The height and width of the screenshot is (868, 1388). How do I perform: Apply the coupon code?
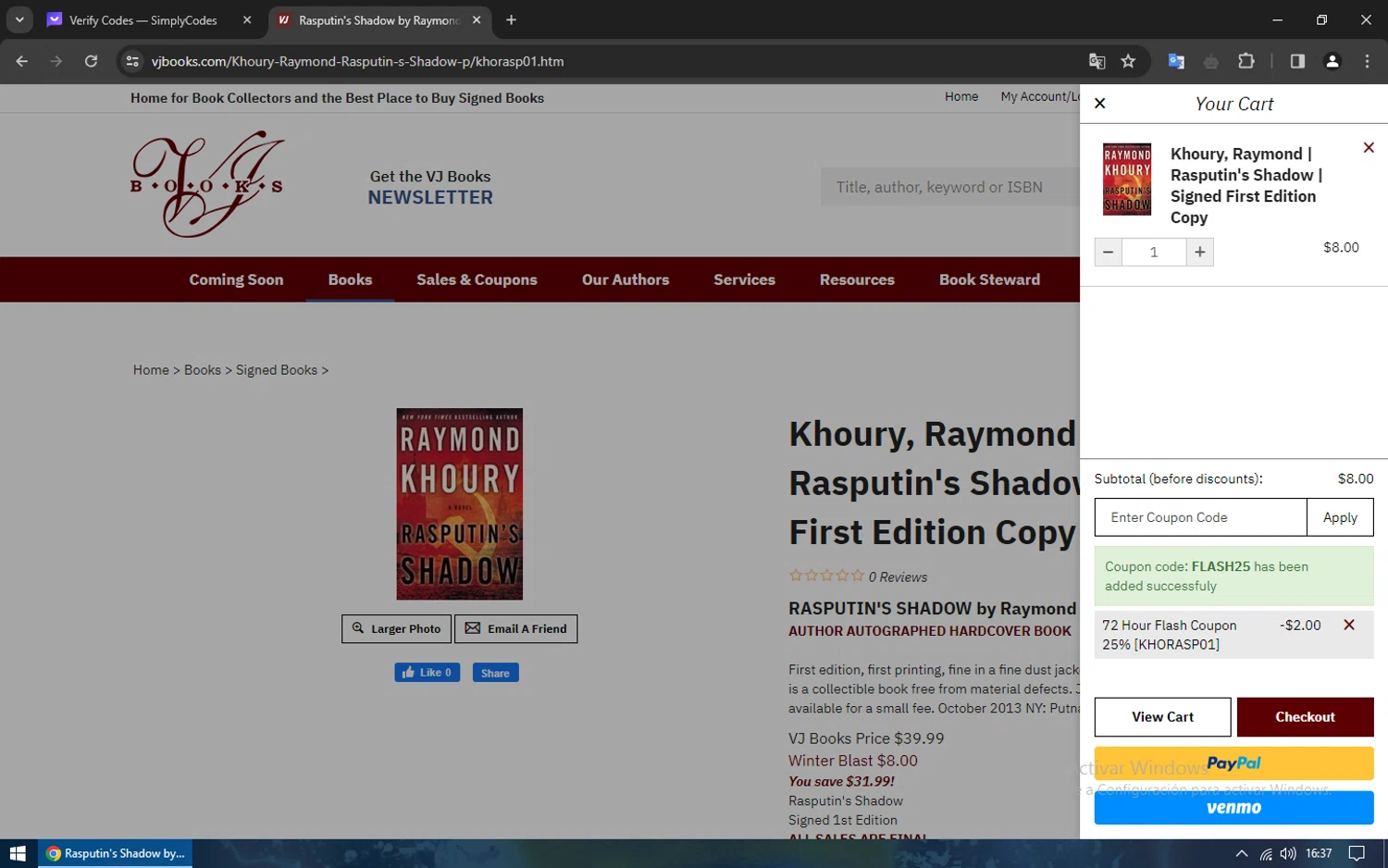coord(1340,517)
